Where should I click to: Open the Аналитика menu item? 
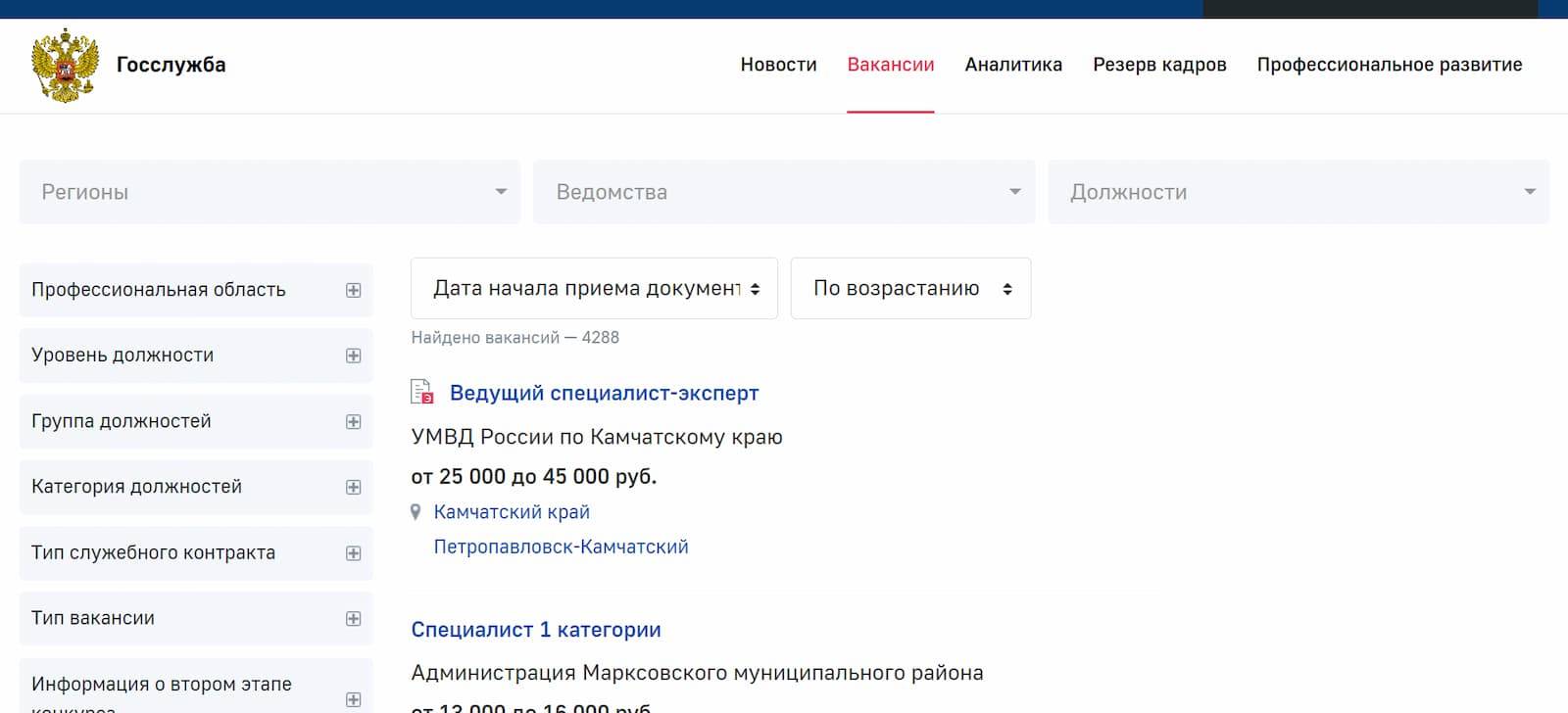1013,65
